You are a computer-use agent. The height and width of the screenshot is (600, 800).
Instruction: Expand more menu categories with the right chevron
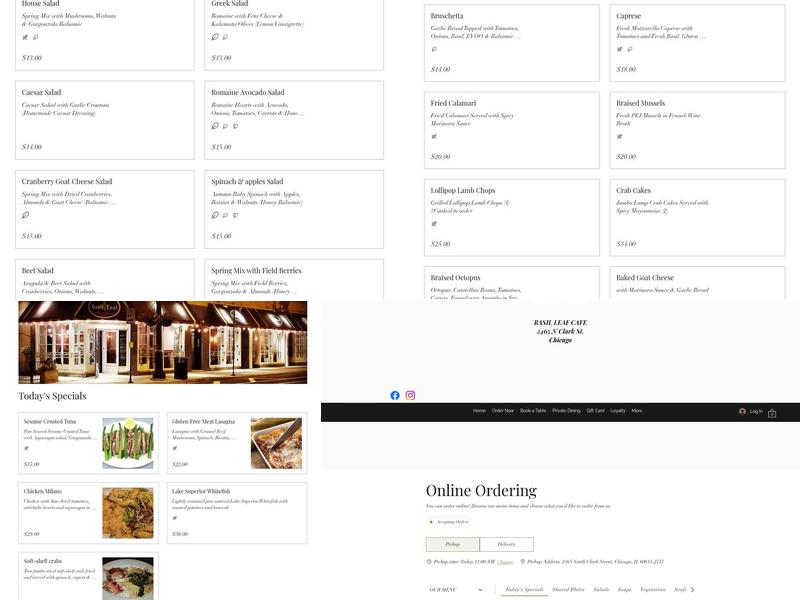[x=690, y=589]
